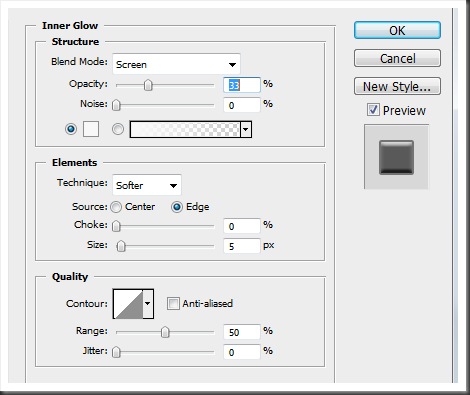Click the gradient preview bar
The width and height of the screenshot is (470, 395).
(185, 129)
